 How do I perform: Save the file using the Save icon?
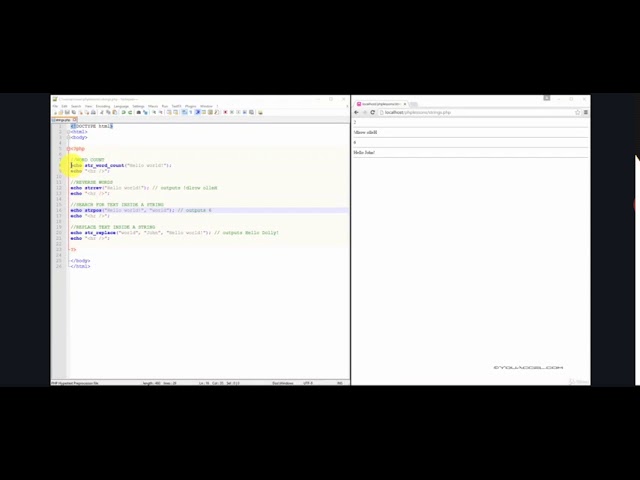(67, 112)
